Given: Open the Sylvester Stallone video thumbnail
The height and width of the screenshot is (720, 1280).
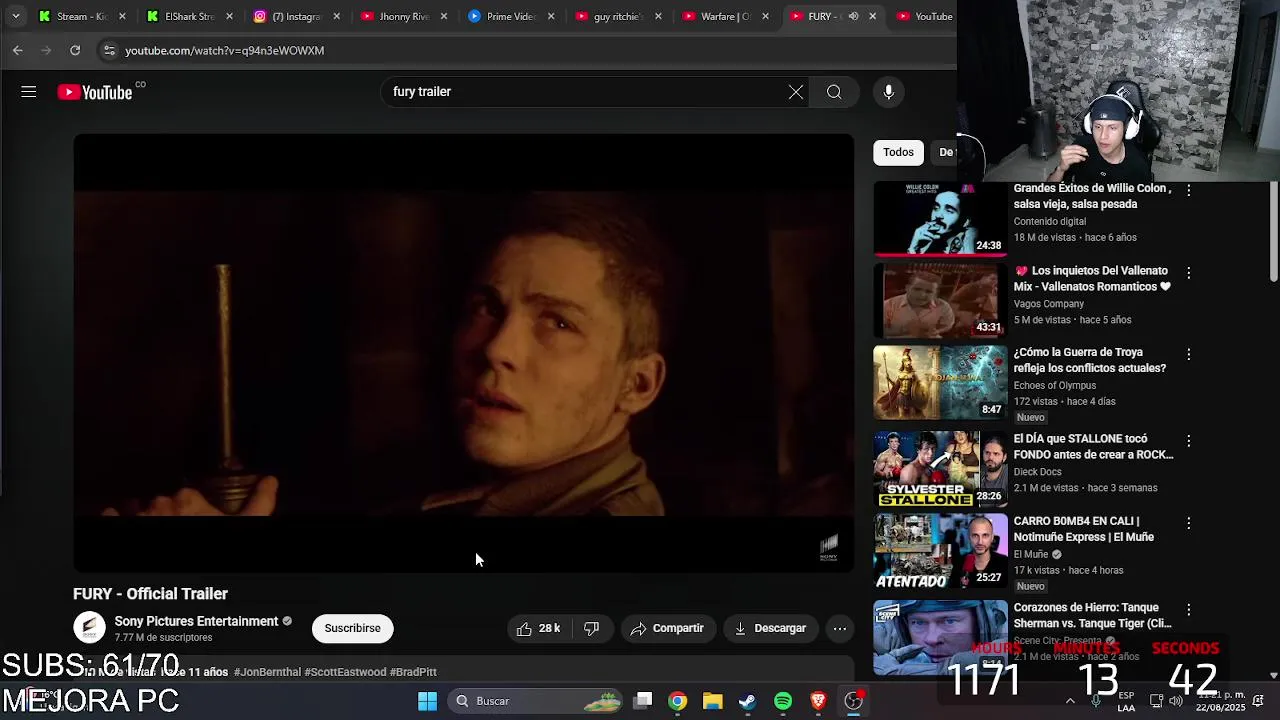Looking at the screenshot, I should pyautogui.click(x=940, y=470).
